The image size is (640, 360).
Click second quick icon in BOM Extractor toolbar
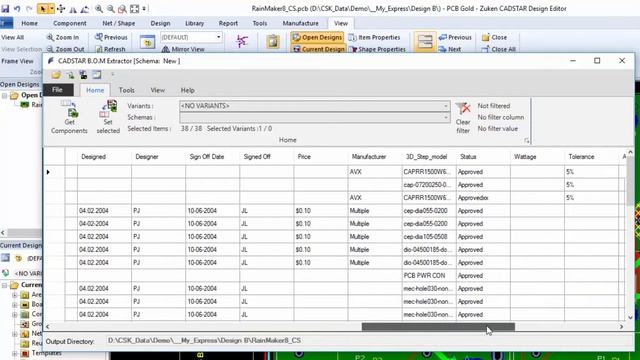(x=70, y=75)
